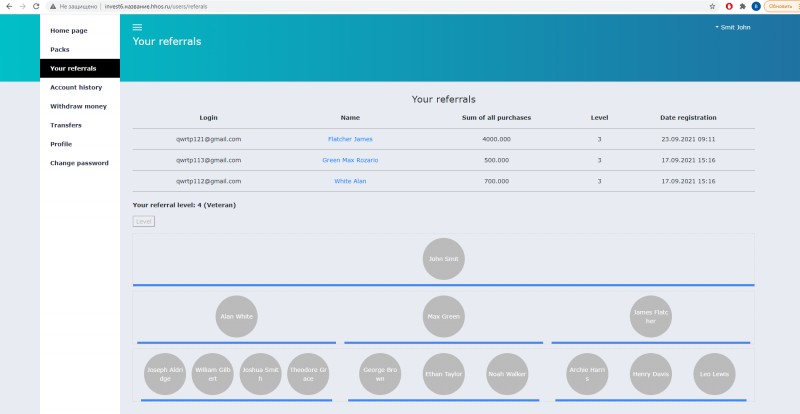Open the extensions puzzle icon
The width and height of the screenshot is (800, 414).
point(742,7)
